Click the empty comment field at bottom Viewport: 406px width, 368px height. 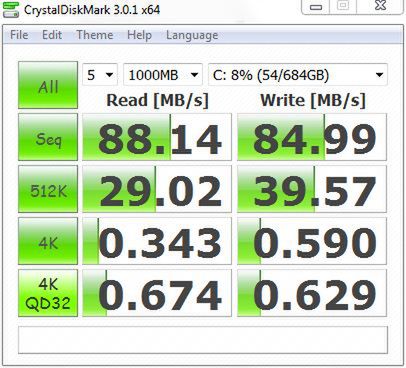(x=203, y=340)
